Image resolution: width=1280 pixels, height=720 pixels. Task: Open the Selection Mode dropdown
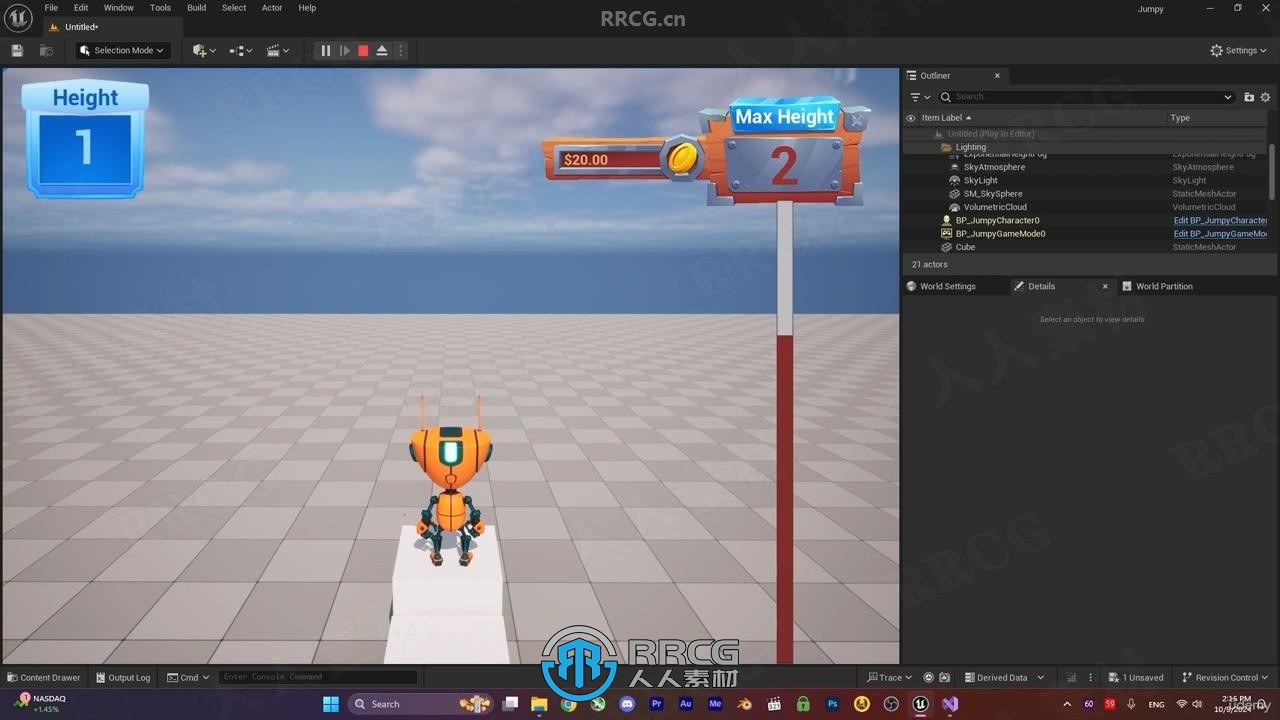(x=122, y=50)
